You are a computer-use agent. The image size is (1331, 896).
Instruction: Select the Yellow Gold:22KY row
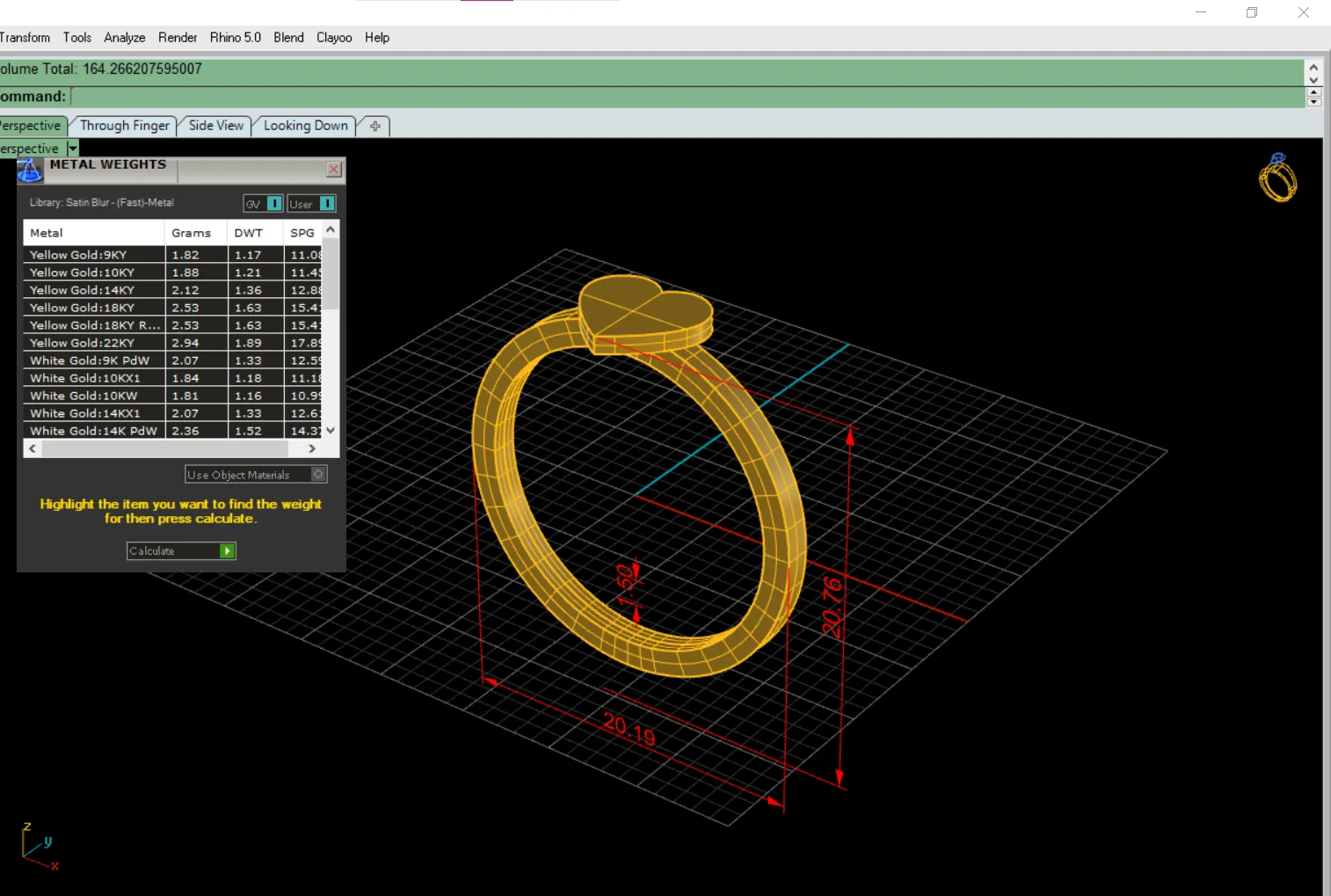point(173,343)
